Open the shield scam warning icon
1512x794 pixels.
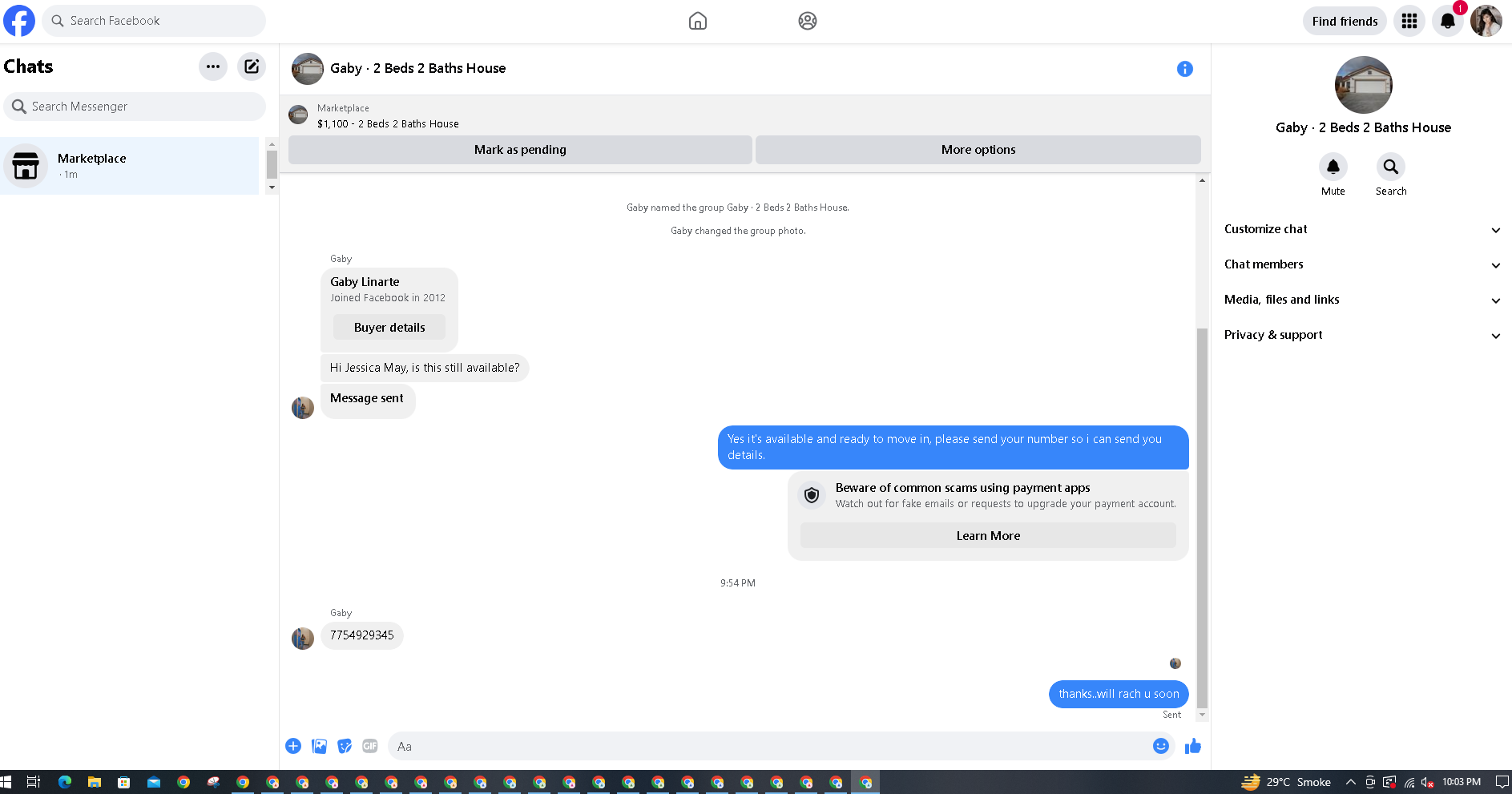(812, 495)
